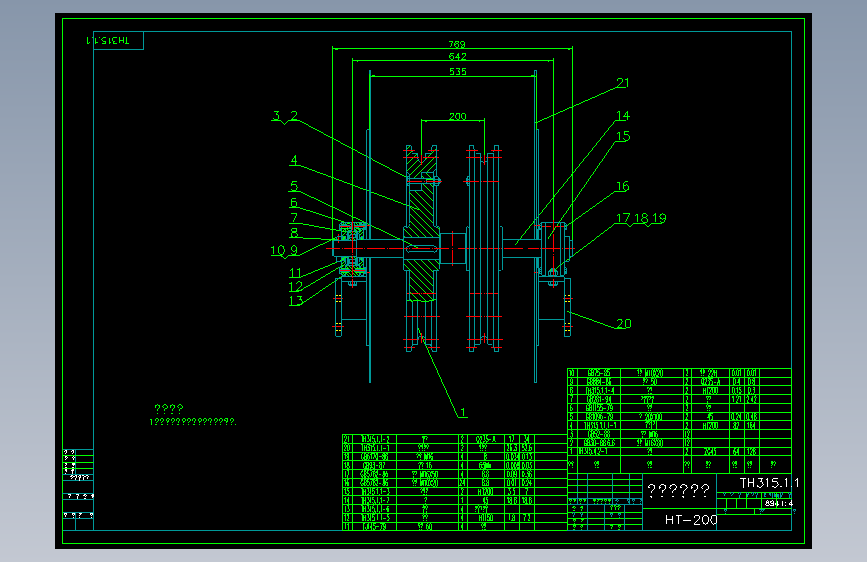Click the 789 overall width dimension text

tap(457, 44)
